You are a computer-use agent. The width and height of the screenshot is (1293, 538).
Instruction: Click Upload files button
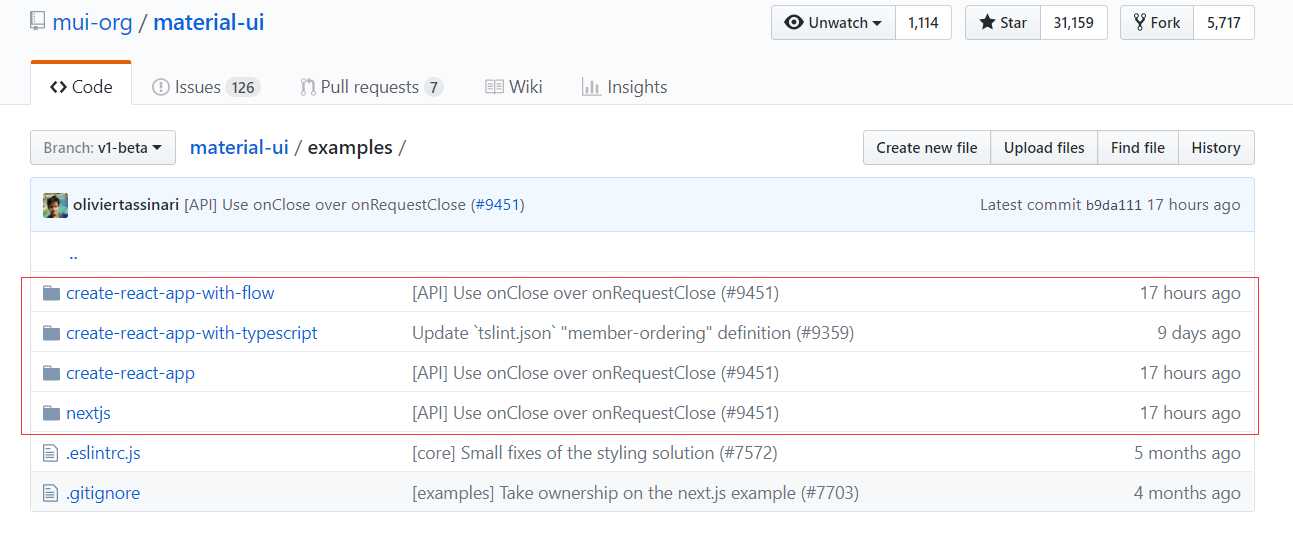click(x=1044, y=148)
